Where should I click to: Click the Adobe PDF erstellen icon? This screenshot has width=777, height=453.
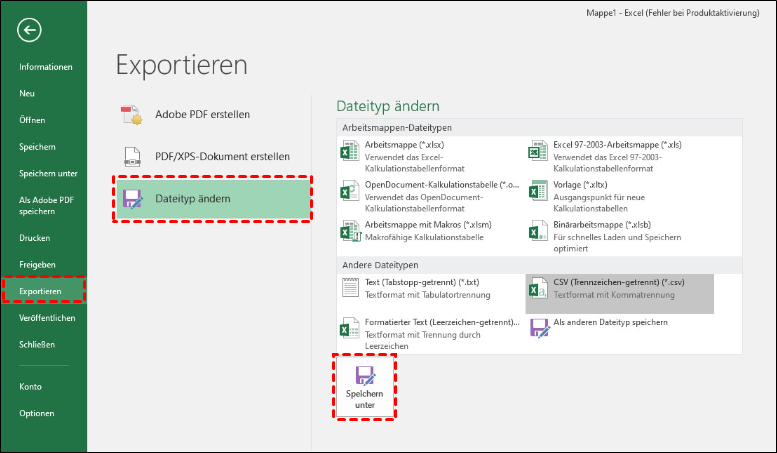132,114
